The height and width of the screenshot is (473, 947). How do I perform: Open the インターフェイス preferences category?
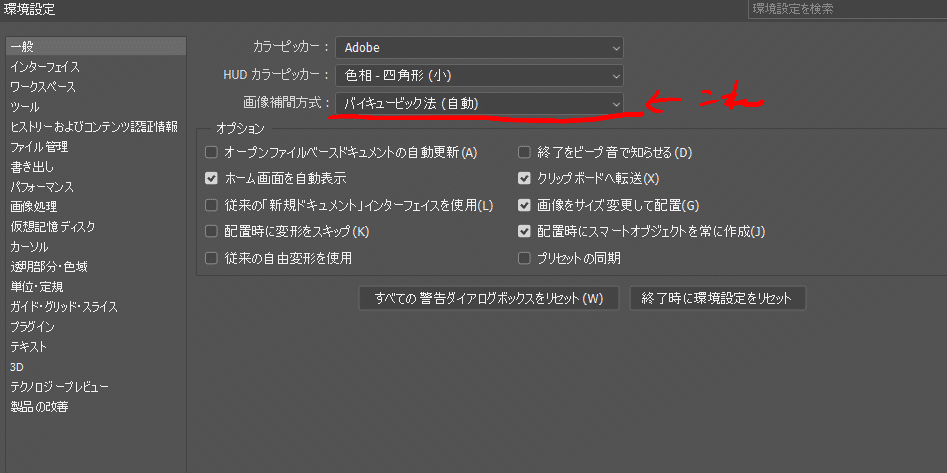[x=45, y=66]
